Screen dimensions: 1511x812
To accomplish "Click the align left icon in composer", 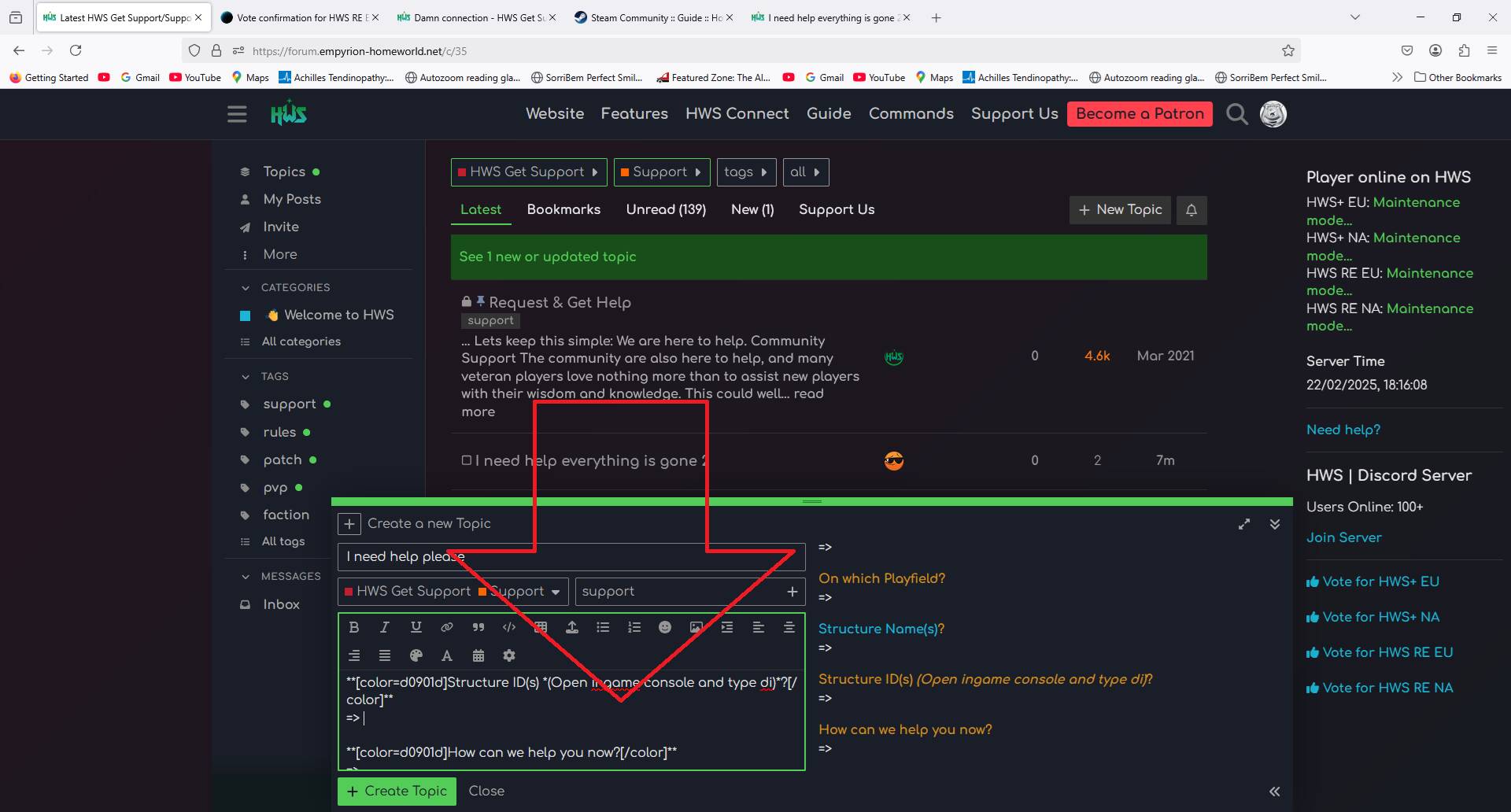I will 759,627.
